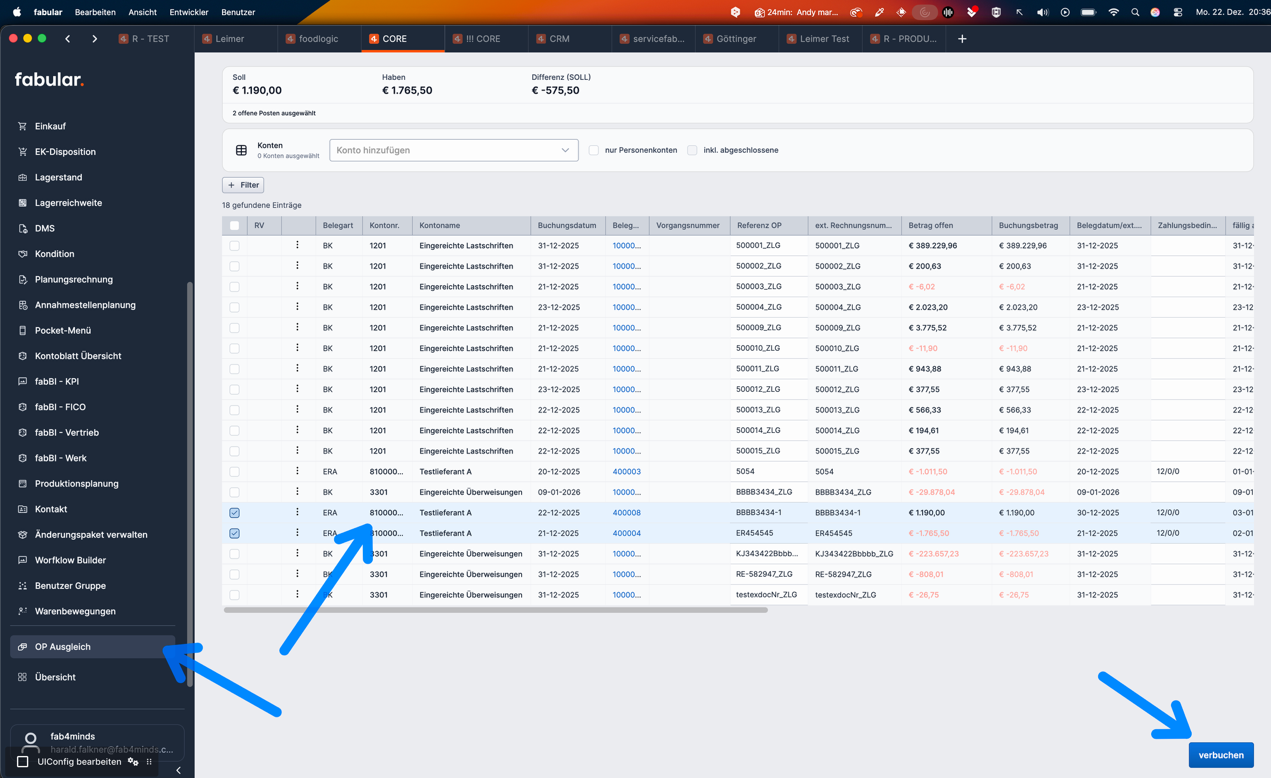1271x778 pixels.
Task: Uncheck the selected row with ER454545
Action: click(x=234, y=533)
